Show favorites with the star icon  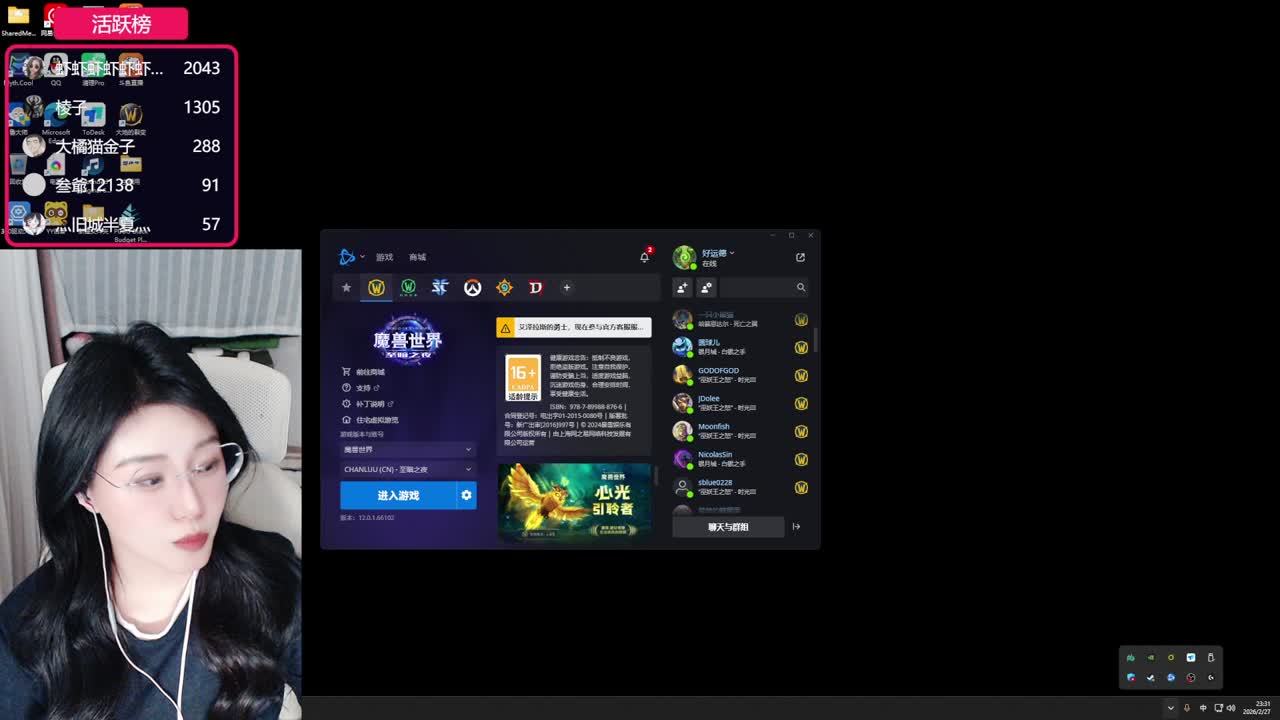pyautogui.click(x=346, y=287)
